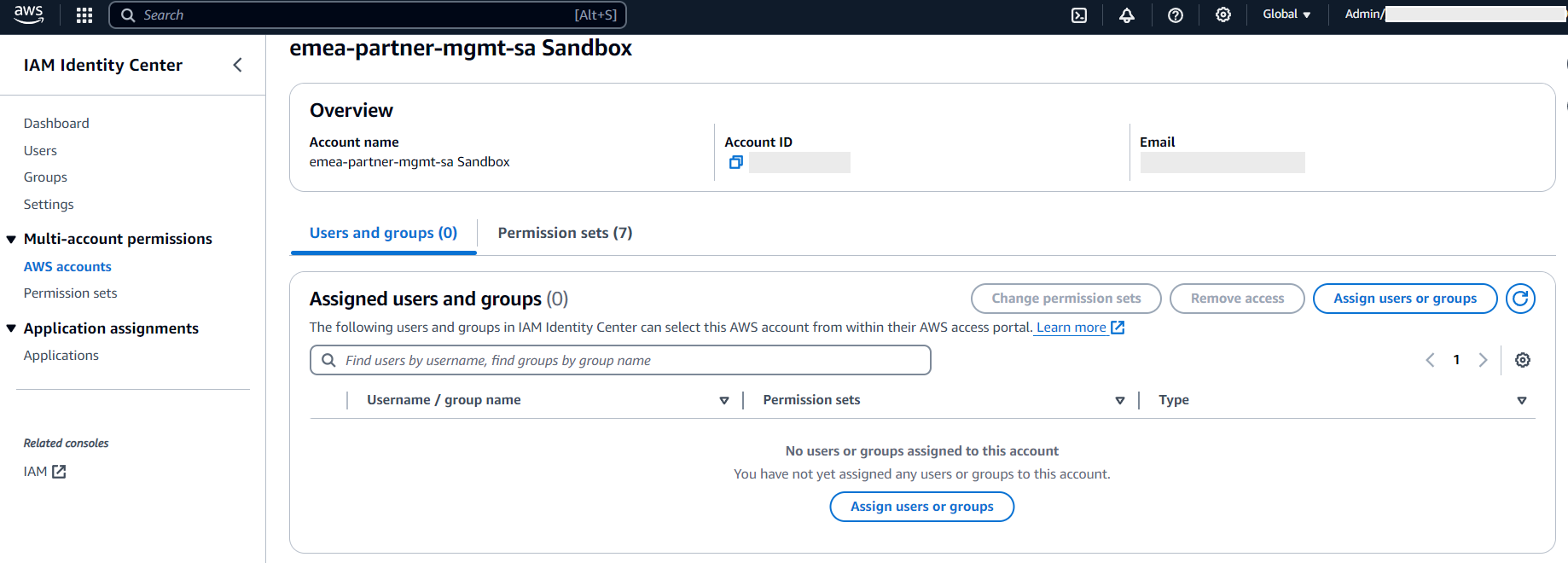Screen dimensions: 1568x563
Task: Go to next page of results
Action: pyautogui.click(x=1484, y=360)
